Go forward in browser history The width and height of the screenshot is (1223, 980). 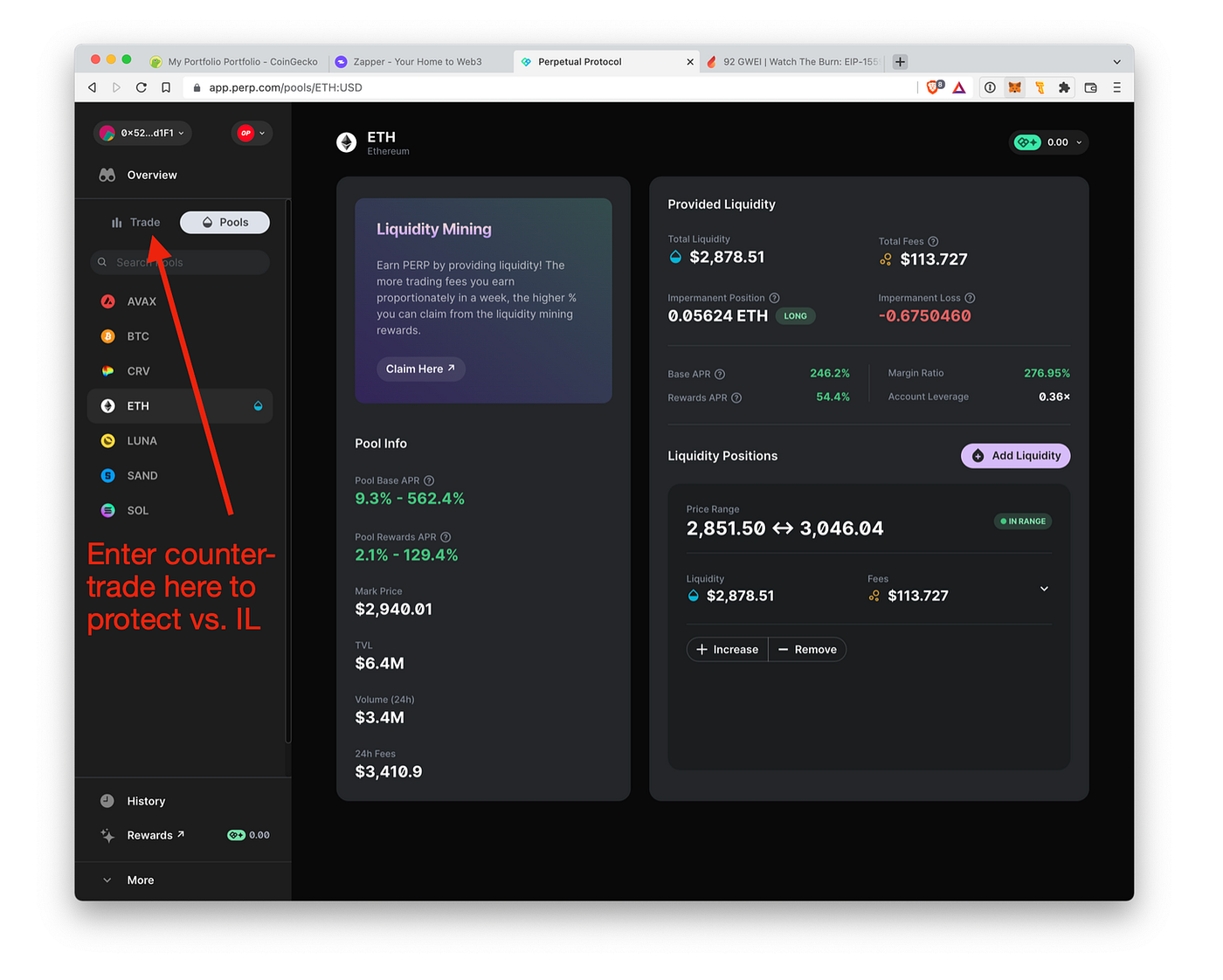(x=116, y=87)
